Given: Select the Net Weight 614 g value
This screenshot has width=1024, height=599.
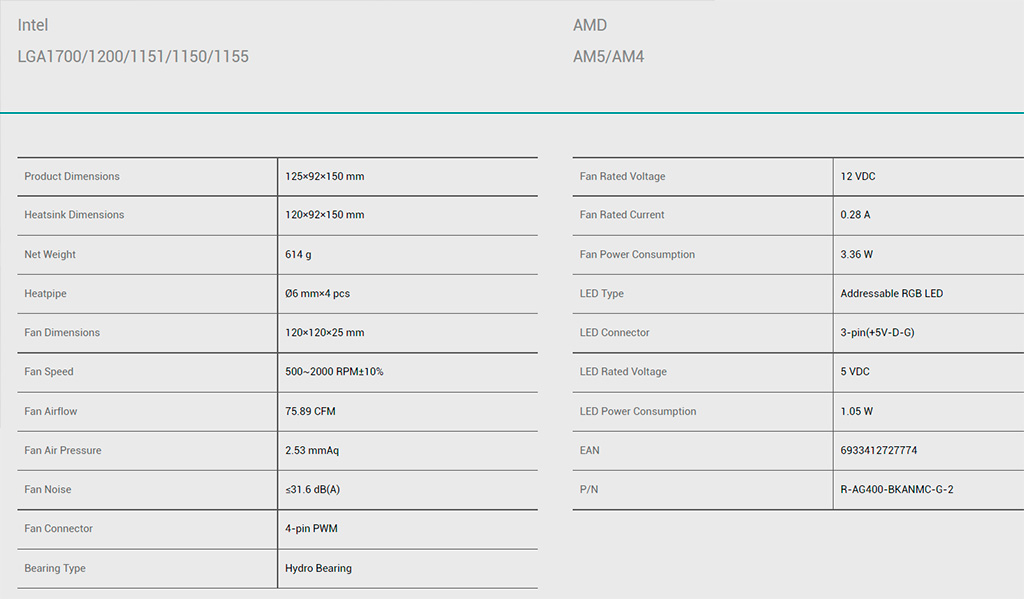Looking at the screenshot, I should [x=298, y=255].
